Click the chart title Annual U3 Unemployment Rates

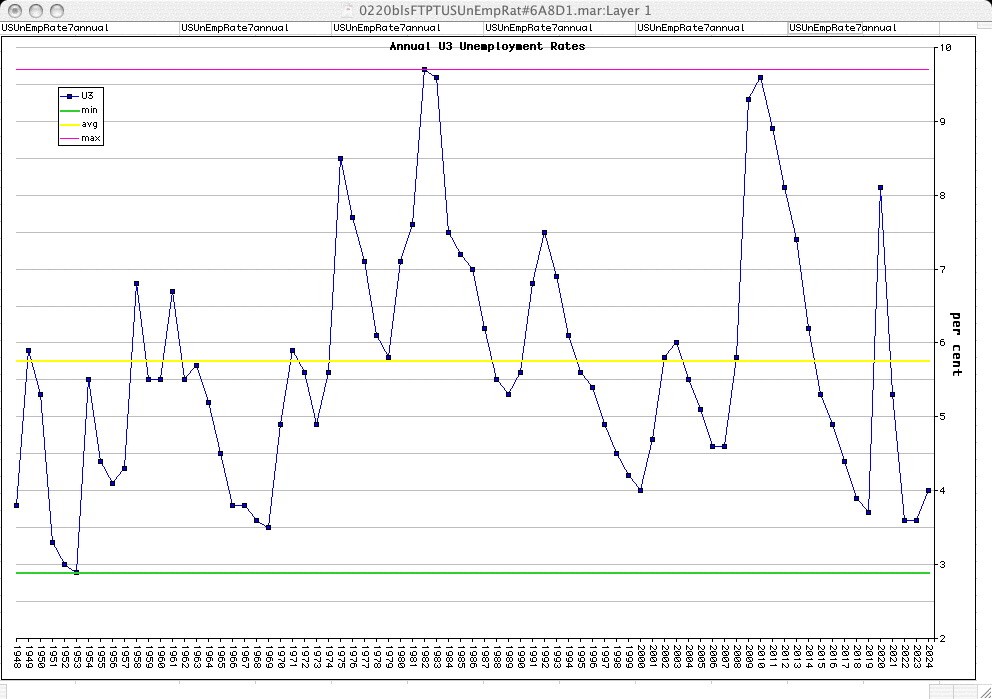click(x=487, y=46)
